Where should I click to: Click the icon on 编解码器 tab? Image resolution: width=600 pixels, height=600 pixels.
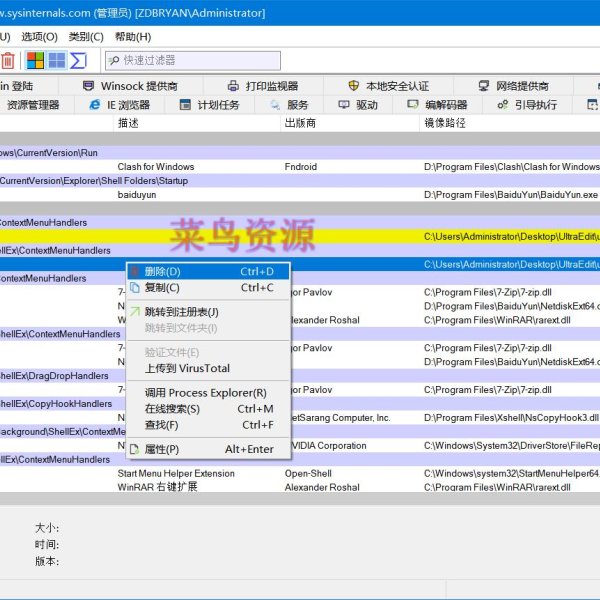[x=413, y=104]
